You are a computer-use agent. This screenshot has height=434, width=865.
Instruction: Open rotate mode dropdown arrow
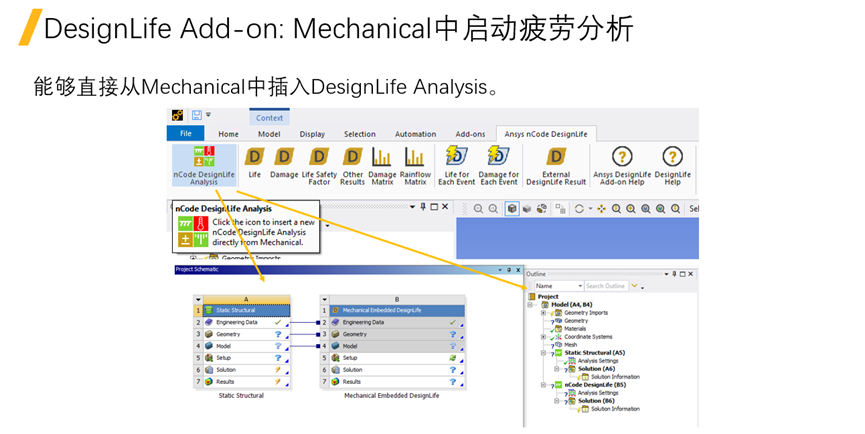pos(590,208)
